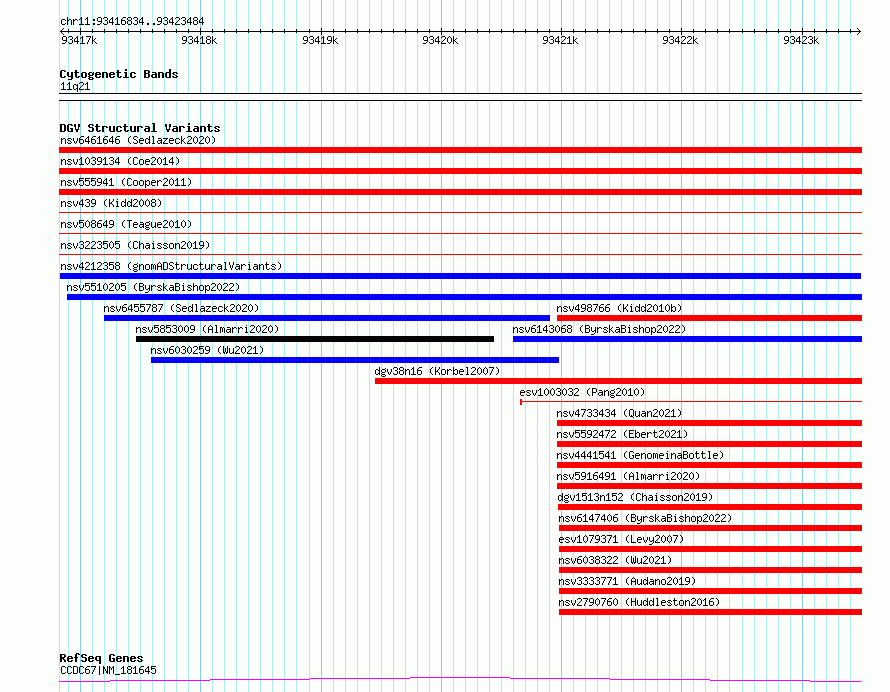The width and height of the screenshot is (890, 692).
Task: Open the dgv1513n152 (Chaisson2019) label
Action: click(x=635, y=497)
